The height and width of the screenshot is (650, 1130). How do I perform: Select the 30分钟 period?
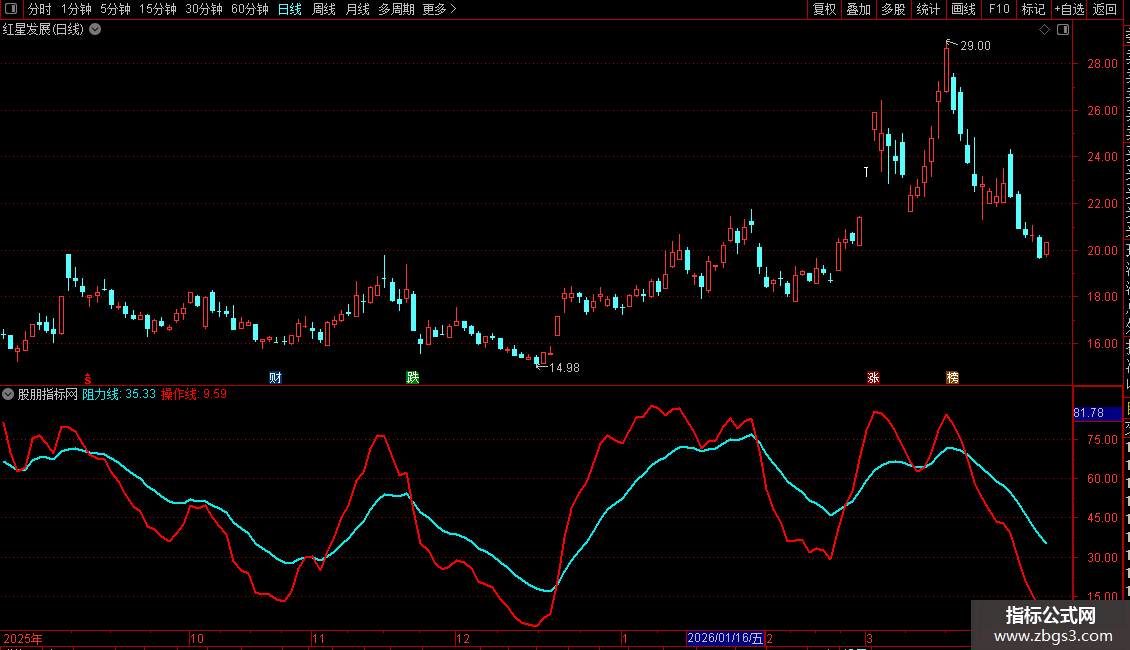204,9
